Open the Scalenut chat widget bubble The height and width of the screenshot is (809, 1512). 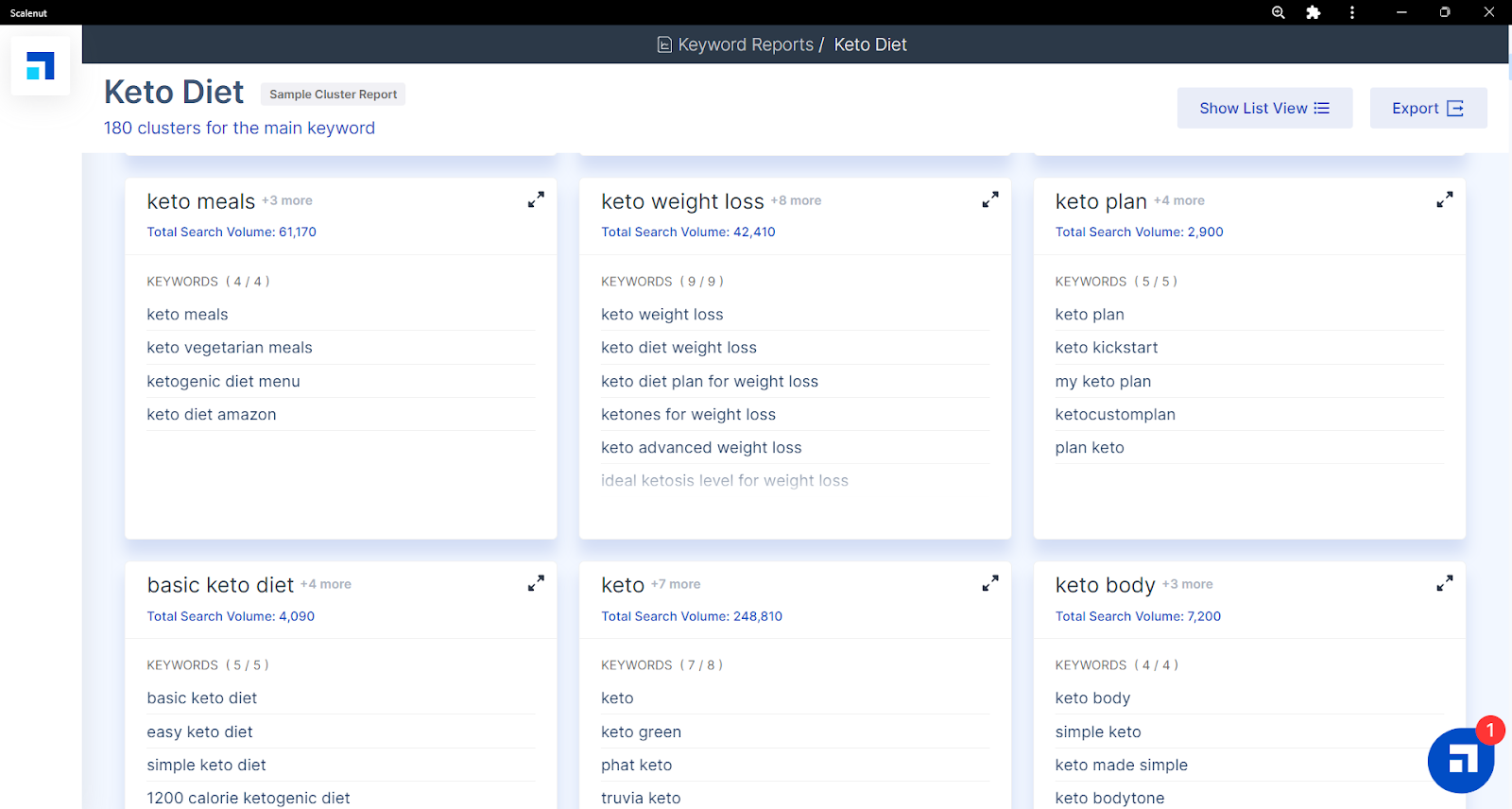pos(1461,760)
